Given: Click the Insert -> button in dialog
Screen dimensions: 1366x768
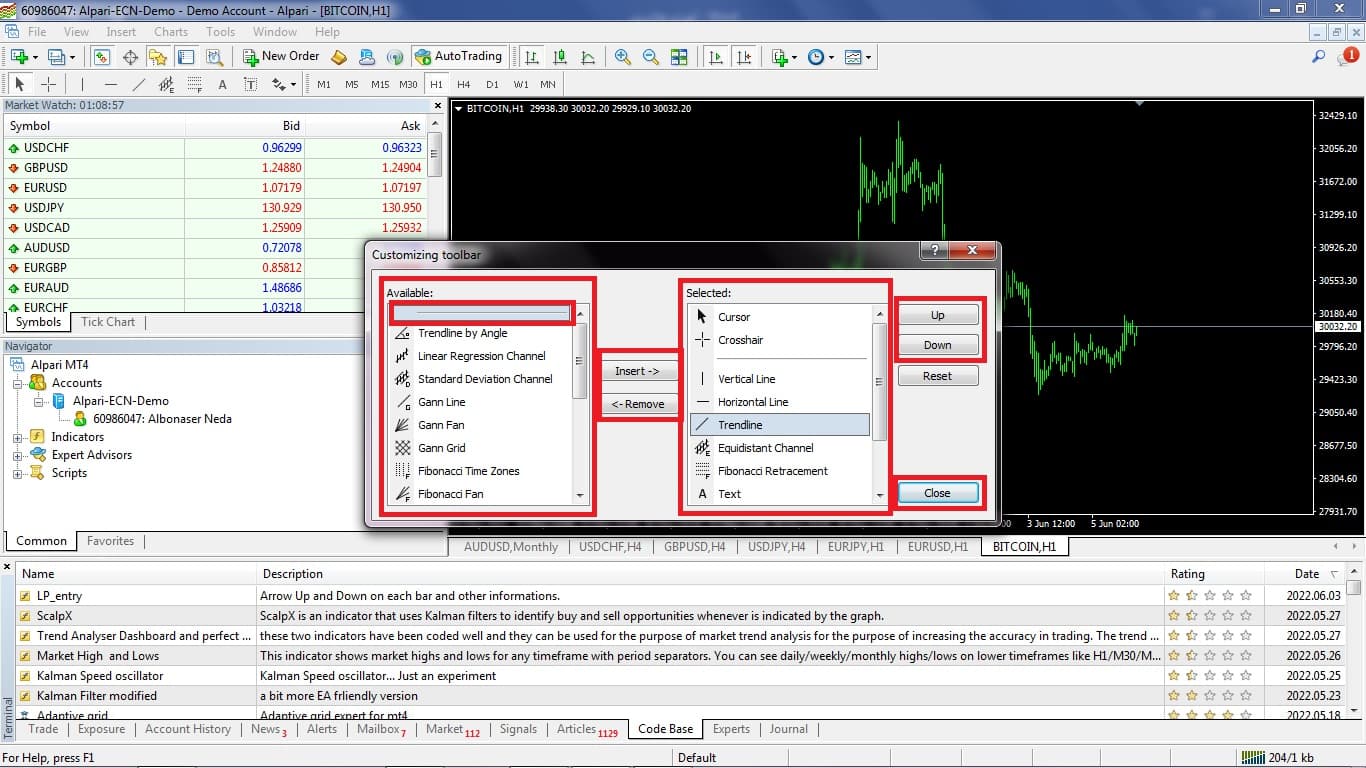Looking at the screenshot, I should pyautogui.click(x=637, y=371).
